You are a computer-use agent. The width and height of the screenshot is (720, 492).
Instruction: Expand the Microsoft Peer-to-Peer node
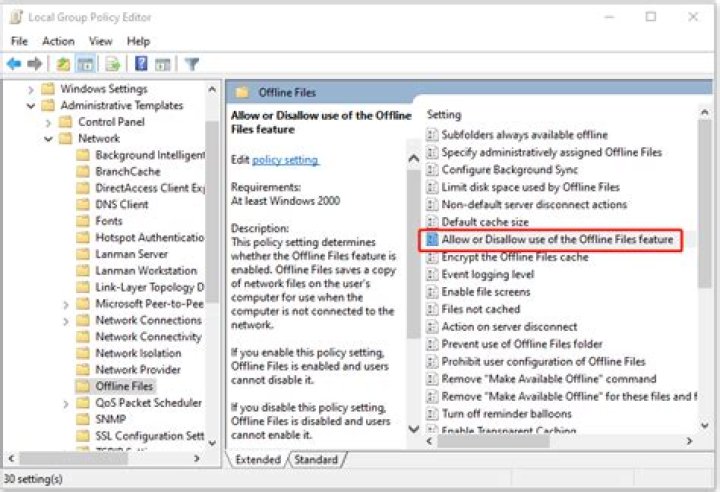(66, 305)
